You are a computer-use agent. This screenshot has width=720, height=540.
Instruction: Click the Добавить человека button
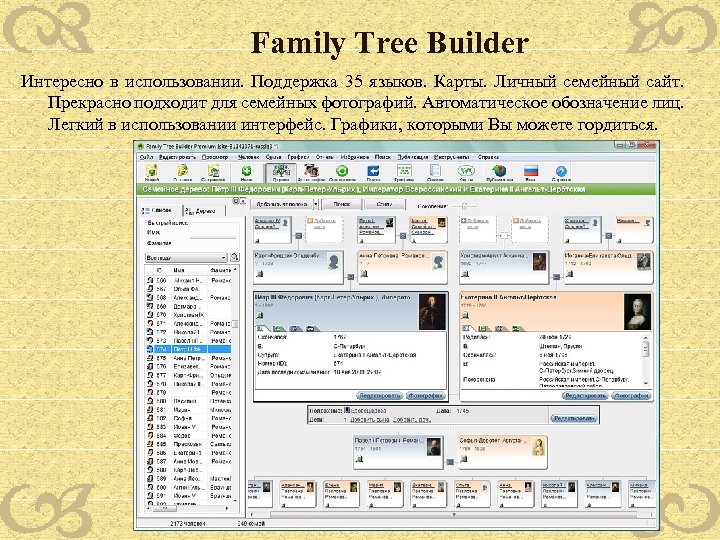tap(282, 204)
